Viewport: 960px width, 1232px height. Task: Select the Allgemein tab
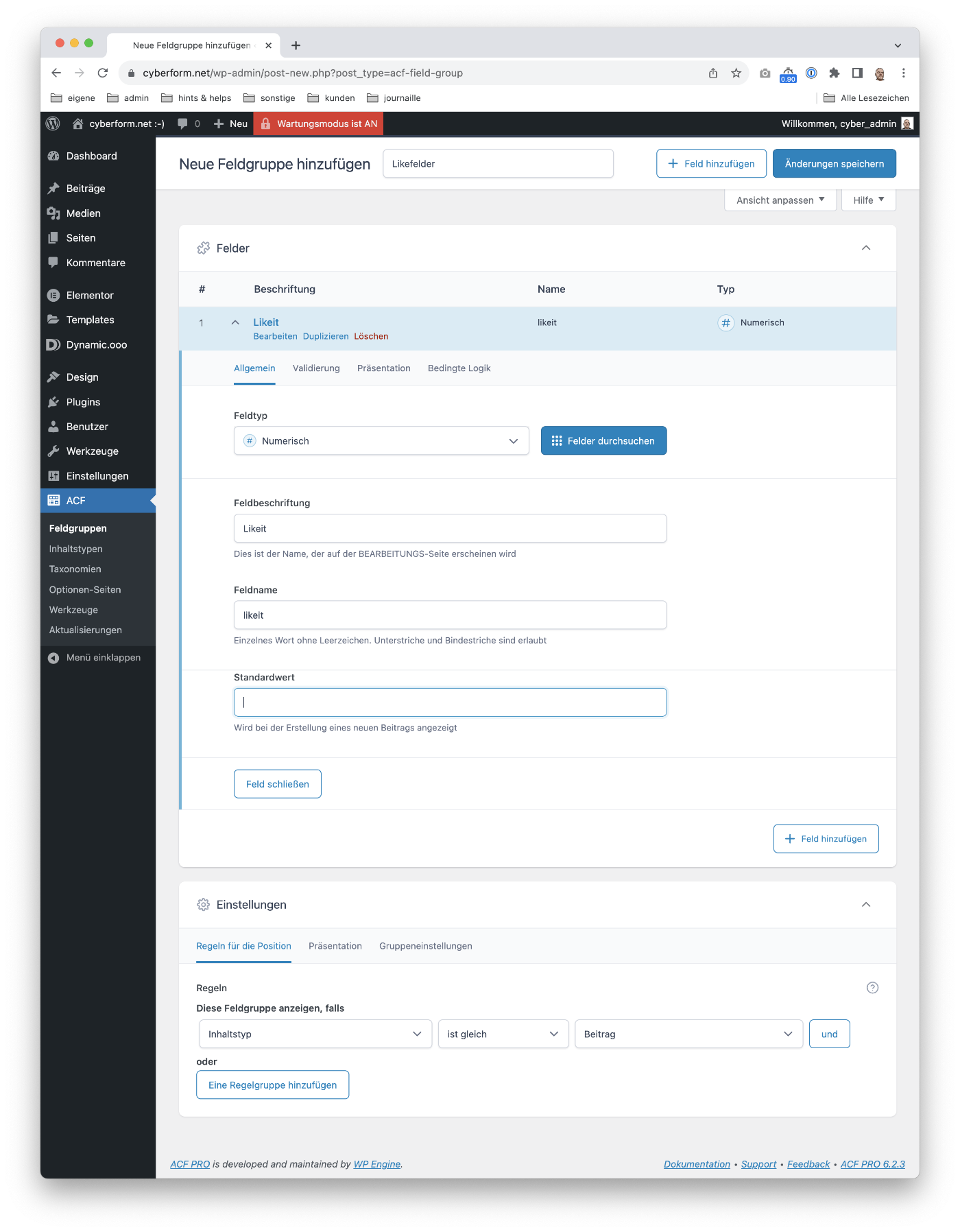(x=254, y=368)
